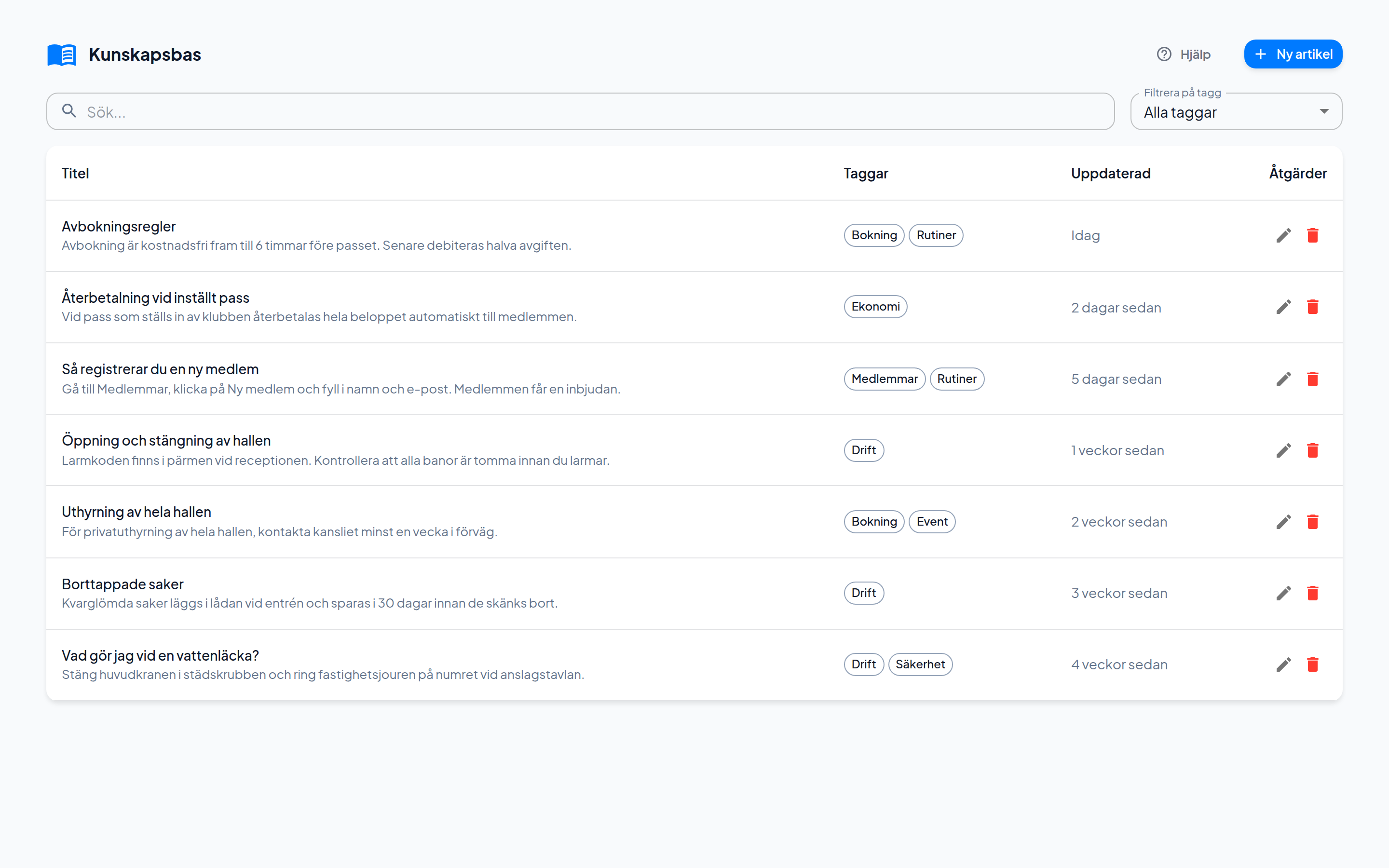The width and height of the screenshot is (1389, 868).
Task: Click the 2 veckor sedan value
Action: click(1119, 522)
